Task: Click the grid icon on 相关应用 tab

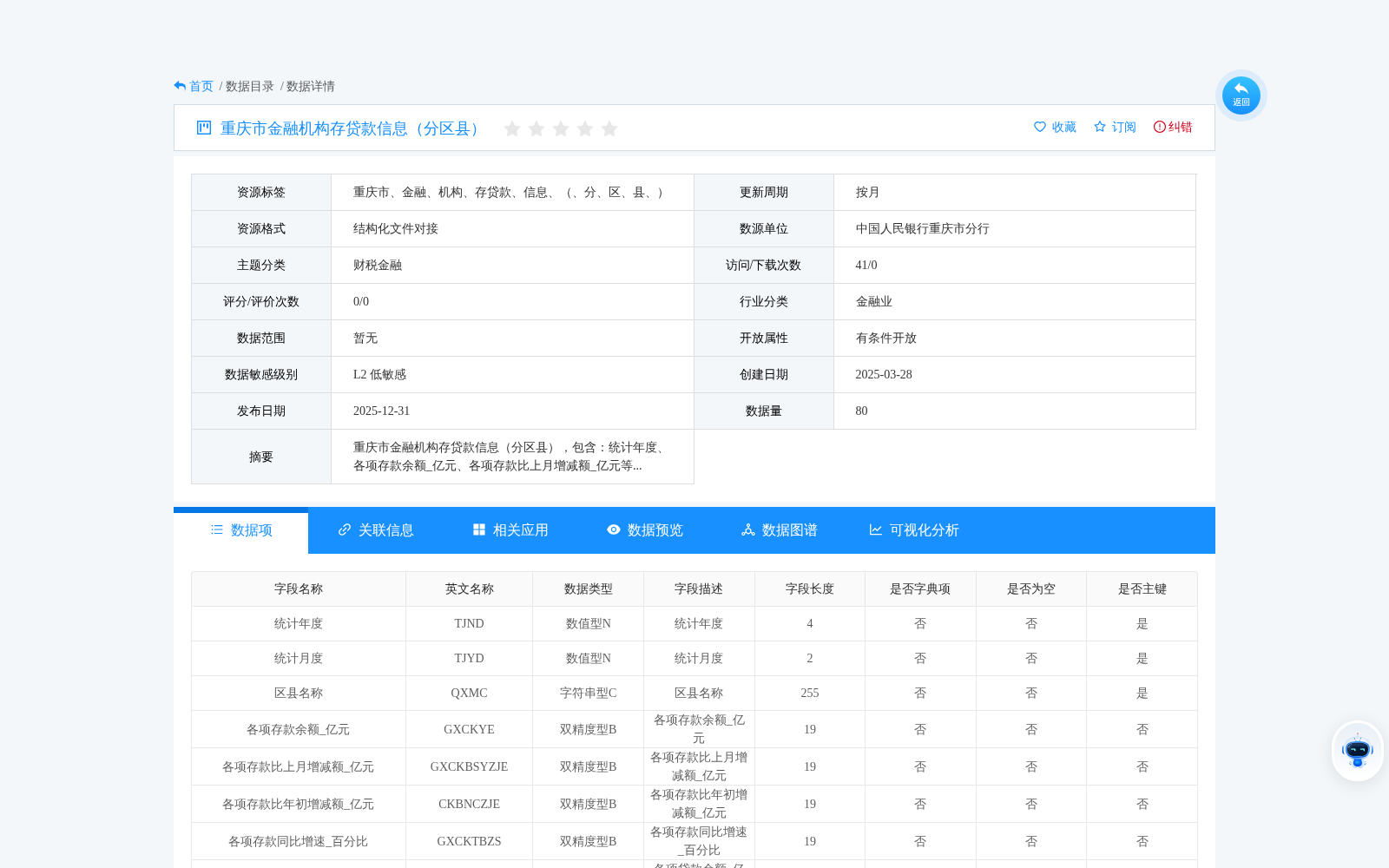Action: [x=479, y=529]
